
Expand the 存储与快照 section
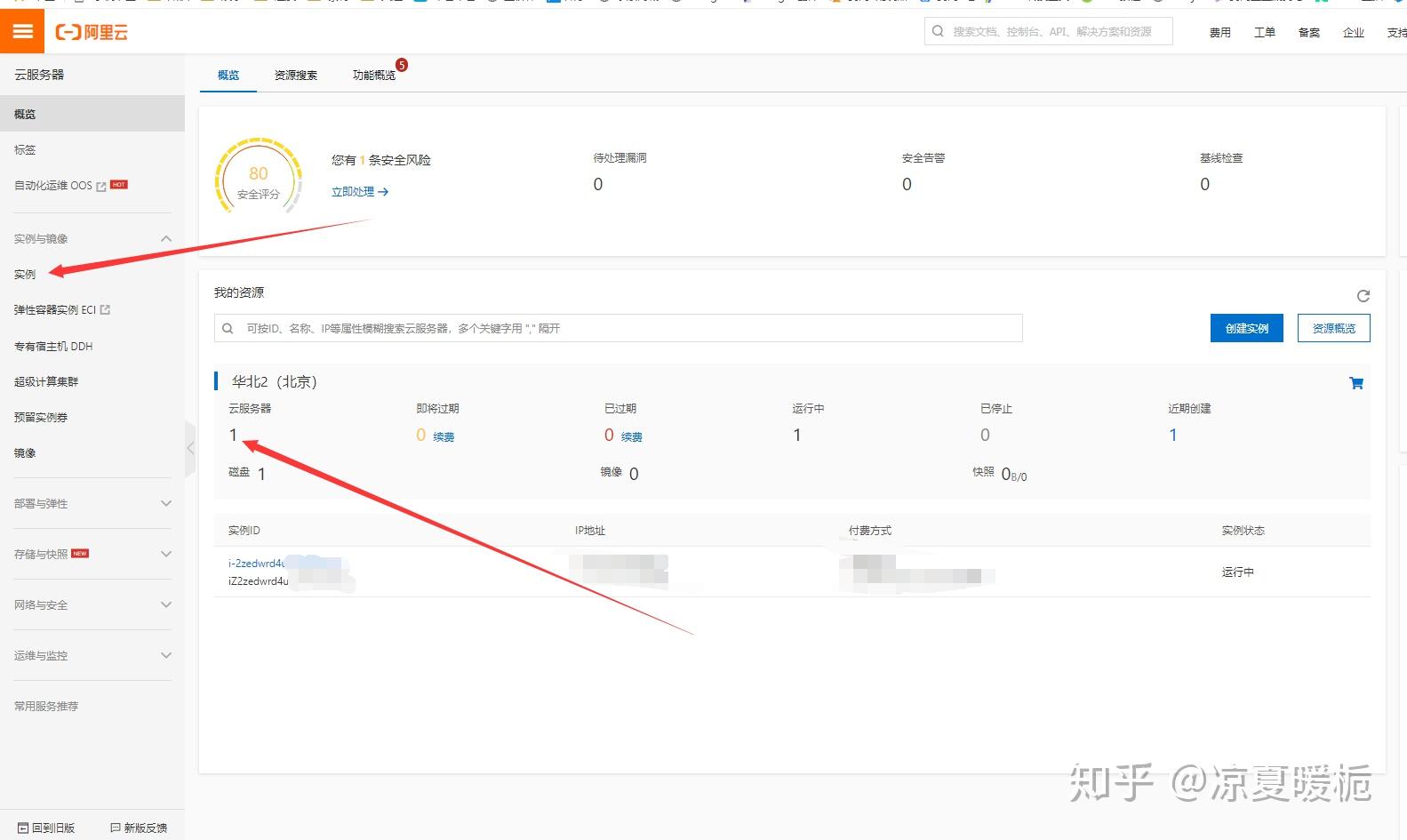[166, 554]
